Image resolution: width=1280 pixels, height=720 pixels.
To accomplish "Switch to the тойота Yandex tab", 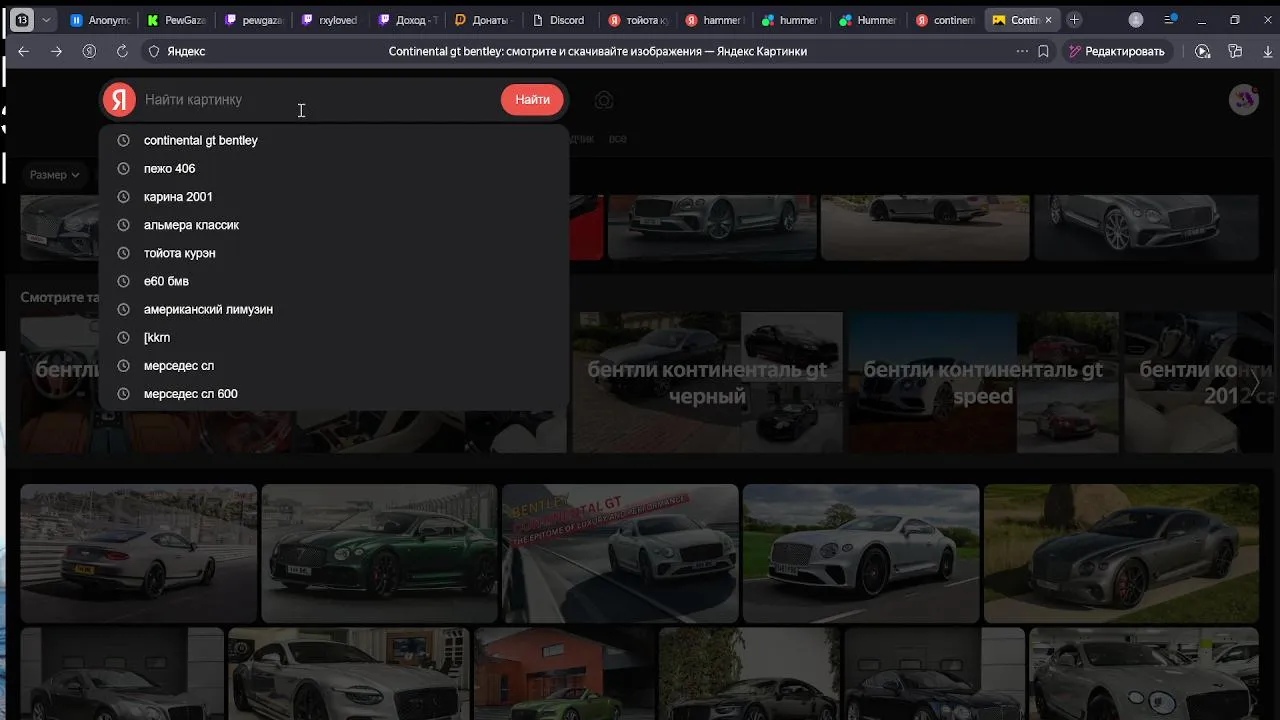I will click(x=636, y=20).
